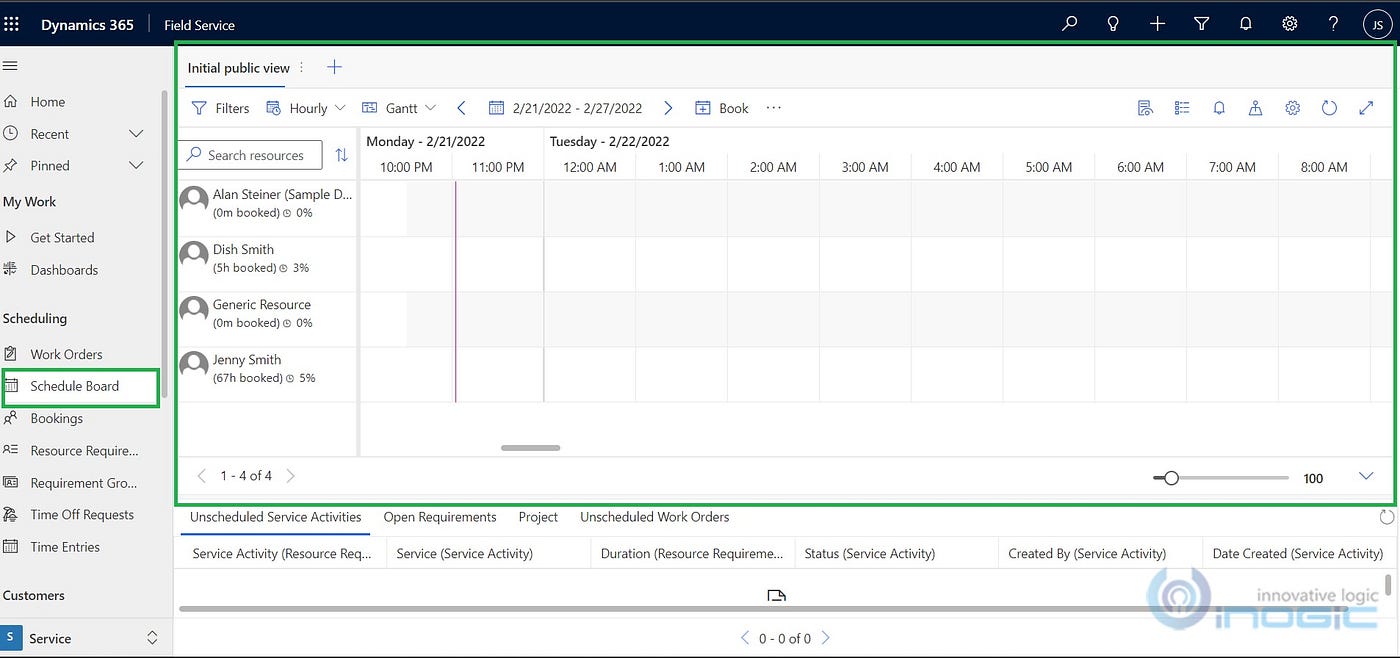Viewport: 1400px width, 658px height.
Task: Open Filters on the schedule board
Action: pyautogui.click(x=220, y=108)
